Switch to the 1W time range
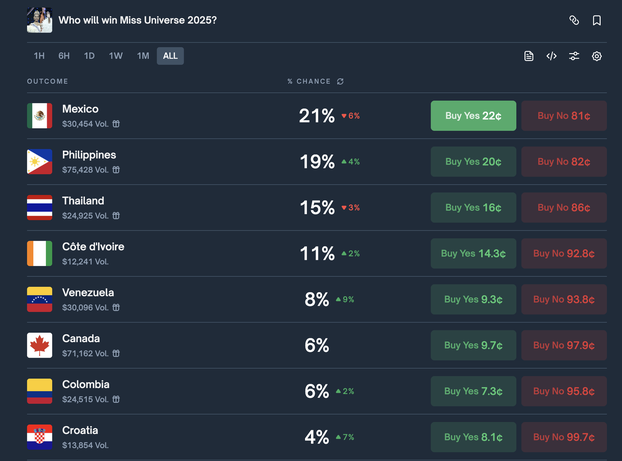 [116, 56]
